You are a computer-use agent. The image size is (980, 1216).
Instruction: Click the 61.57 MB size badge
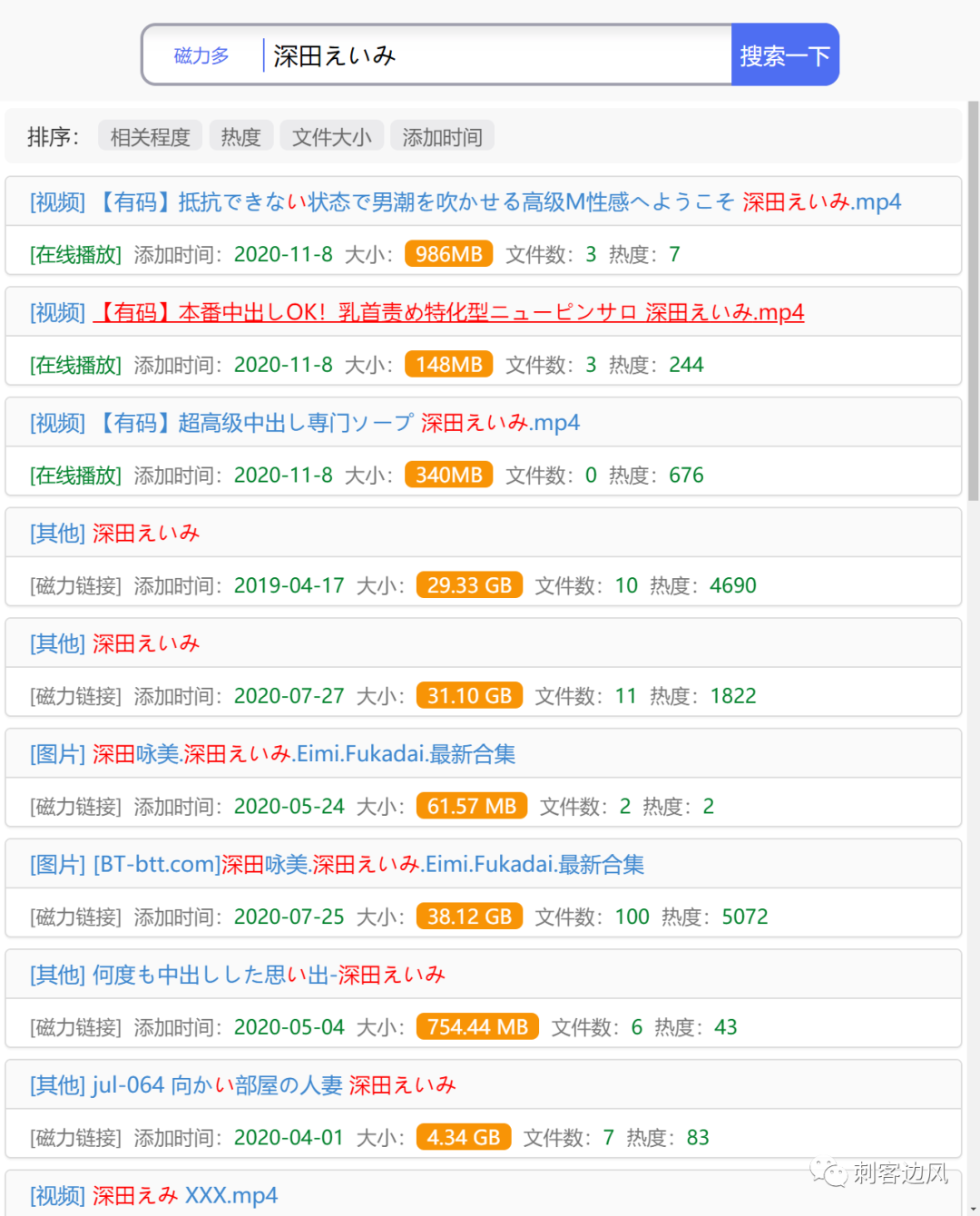[472, 807]
